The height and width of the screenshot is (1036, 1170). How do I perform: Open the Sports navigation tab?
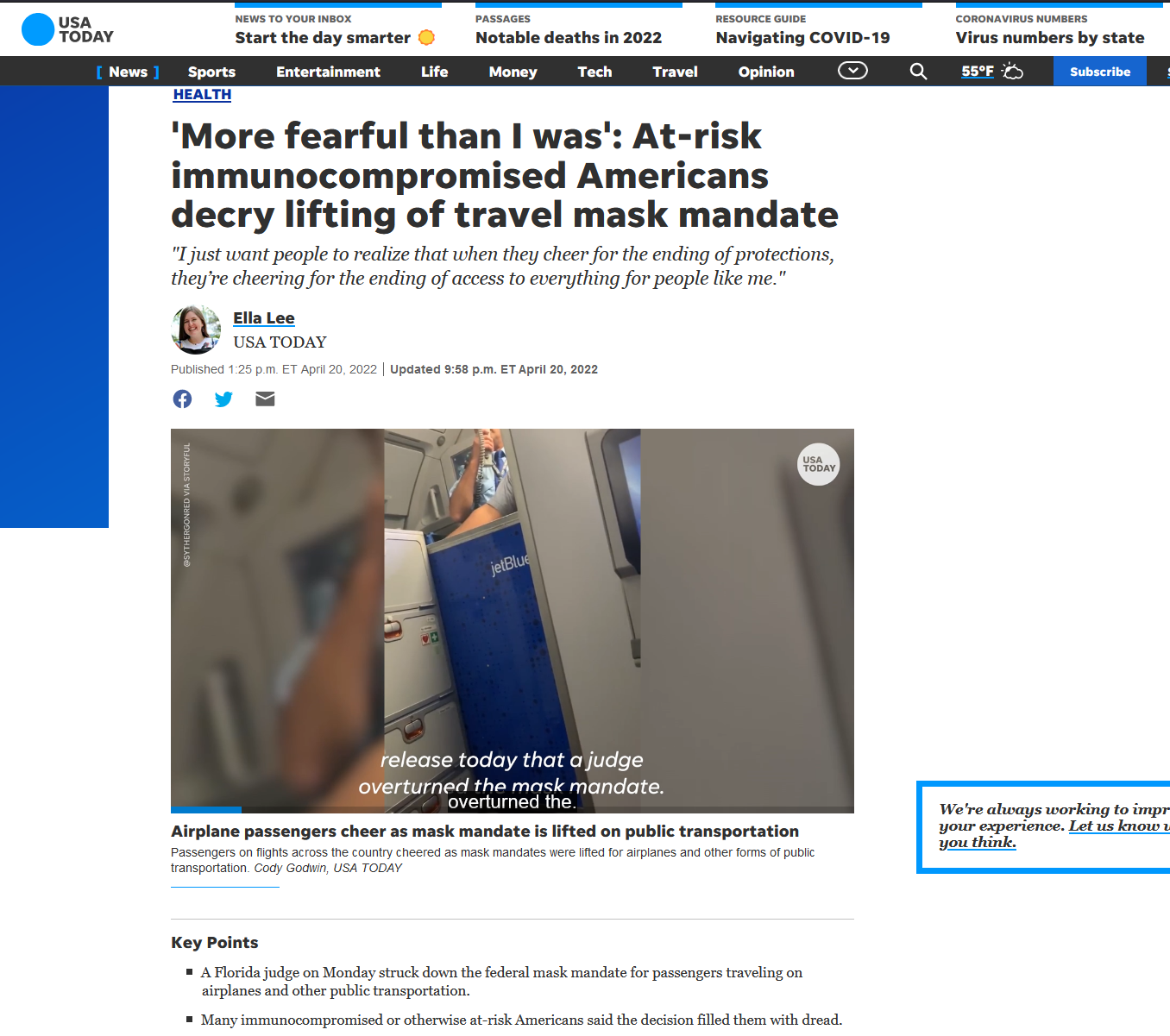pyautogui.click(x=211, y=72)
